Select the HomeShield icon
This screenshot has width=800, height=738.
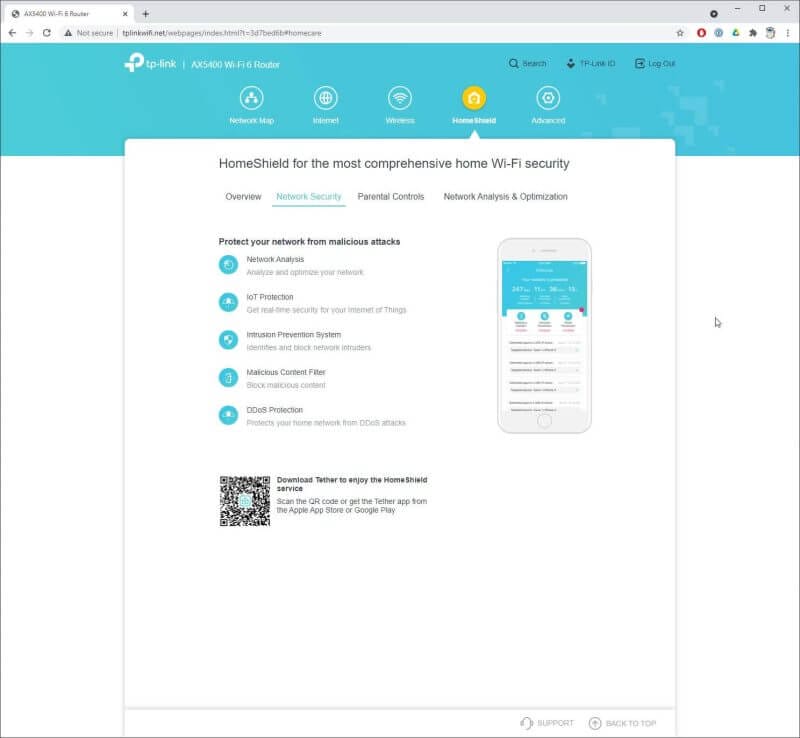tap(474, 98)
